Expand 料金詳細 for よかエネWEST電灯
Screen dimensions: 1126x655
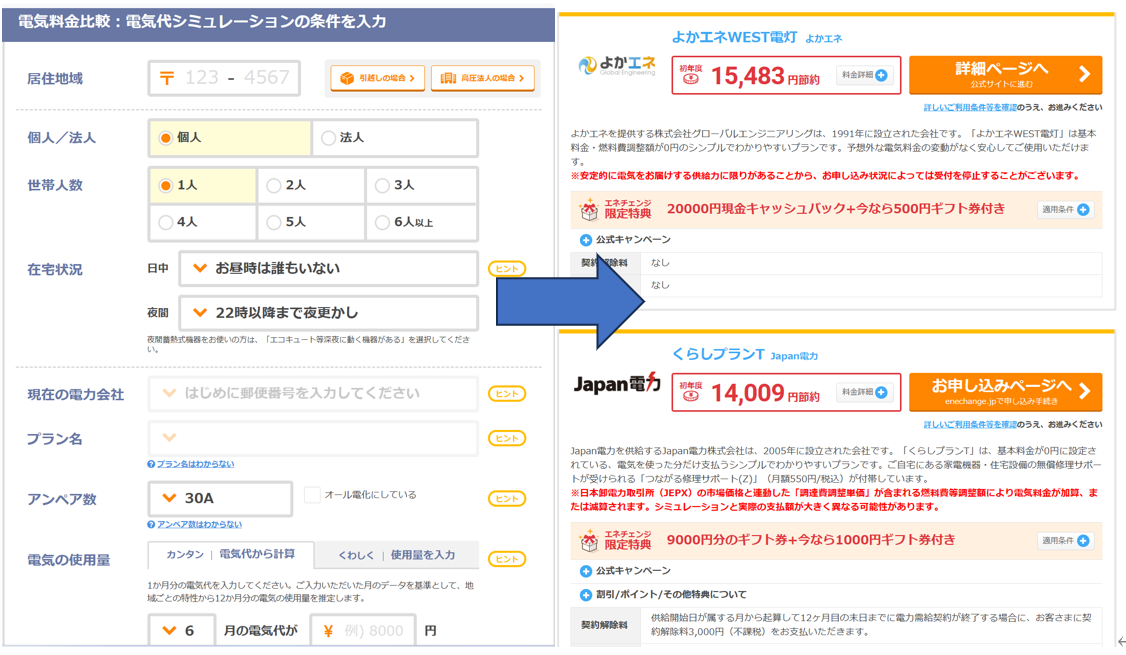tap(865, 75)
